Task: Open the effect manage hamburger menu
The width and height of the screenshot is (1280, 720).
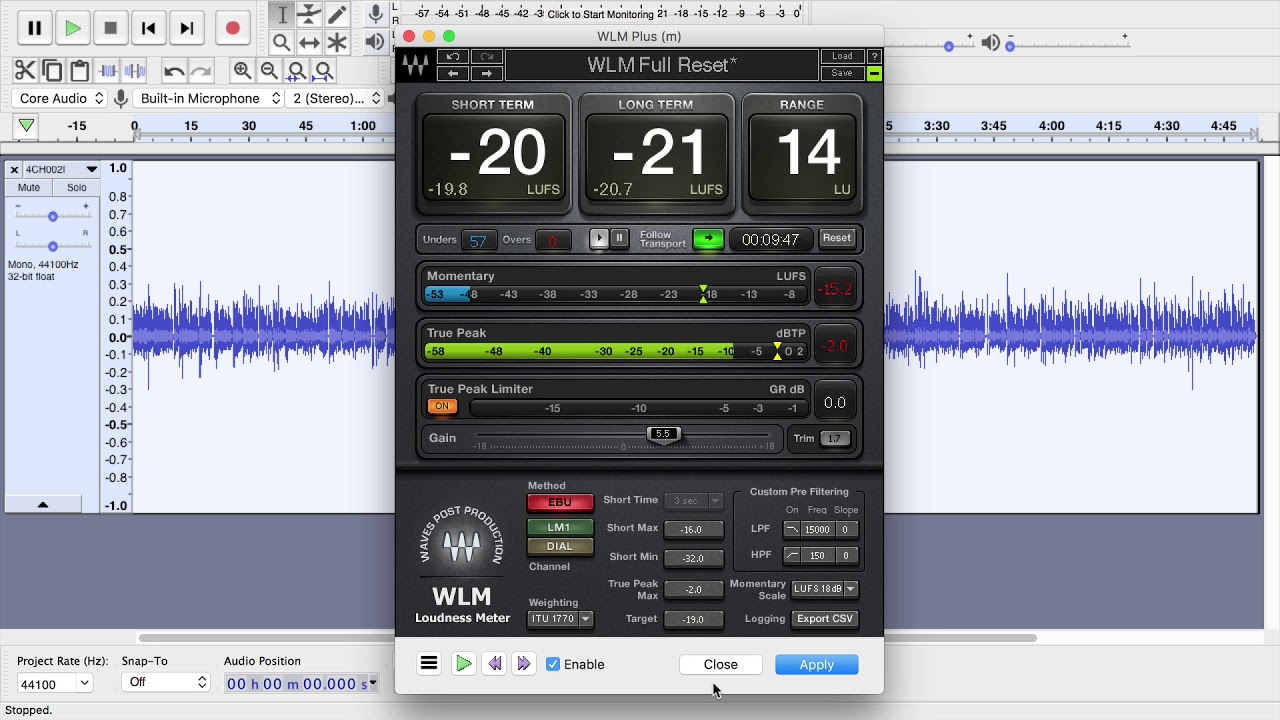Action: tap(429, 664)
